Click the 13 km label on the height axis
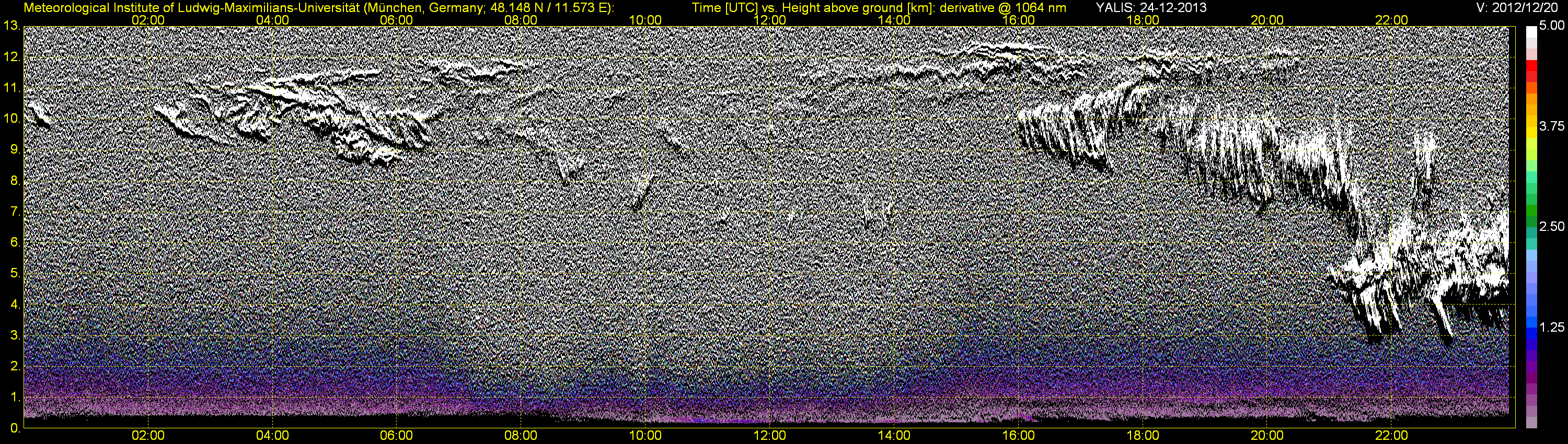The width and height of the screenshot is (1568, 444). (x=11, y=26)
